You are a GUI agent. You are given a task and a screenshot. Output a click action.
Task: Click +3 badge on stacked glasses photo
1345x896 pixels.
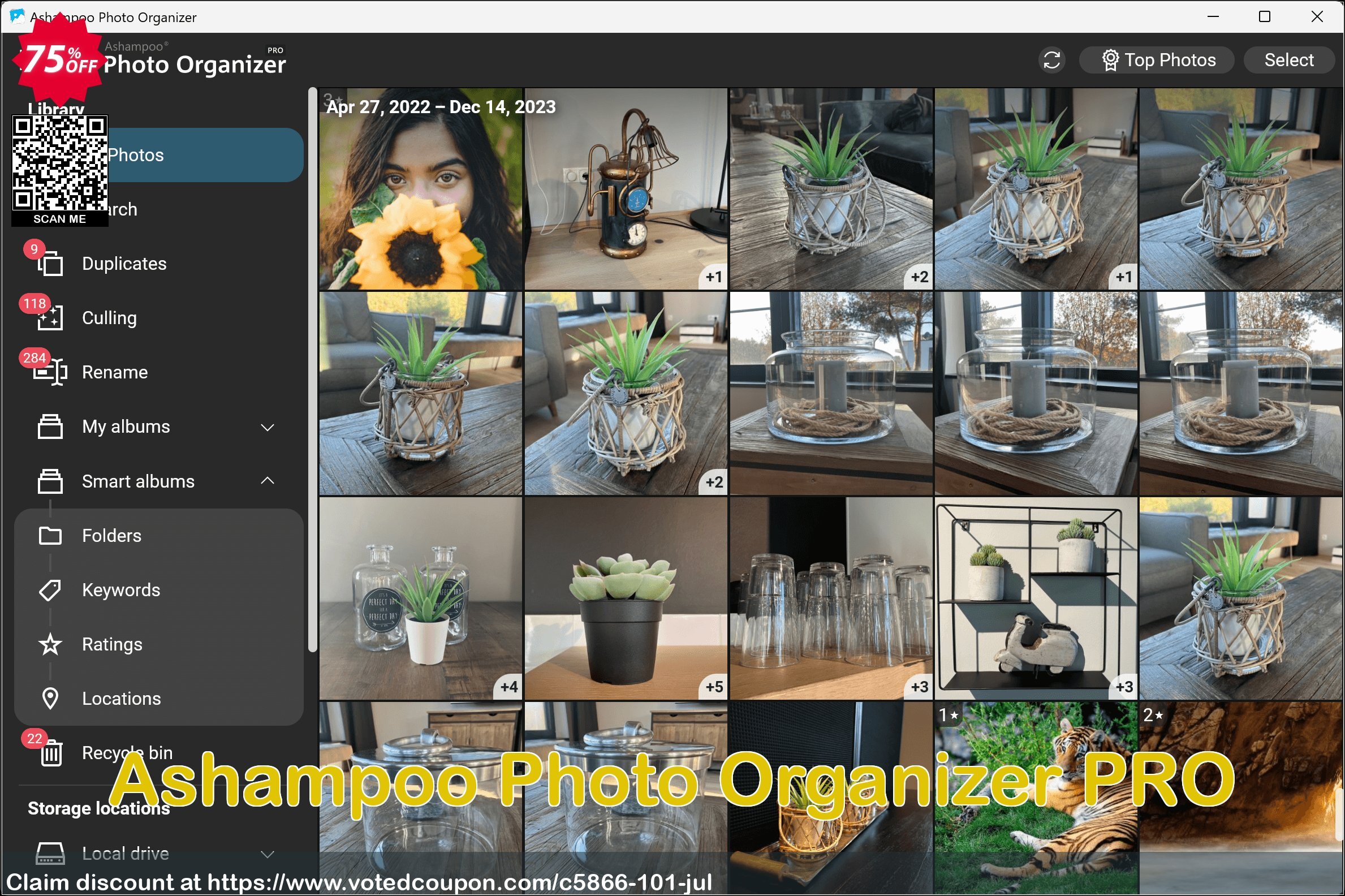coord(919,687)
